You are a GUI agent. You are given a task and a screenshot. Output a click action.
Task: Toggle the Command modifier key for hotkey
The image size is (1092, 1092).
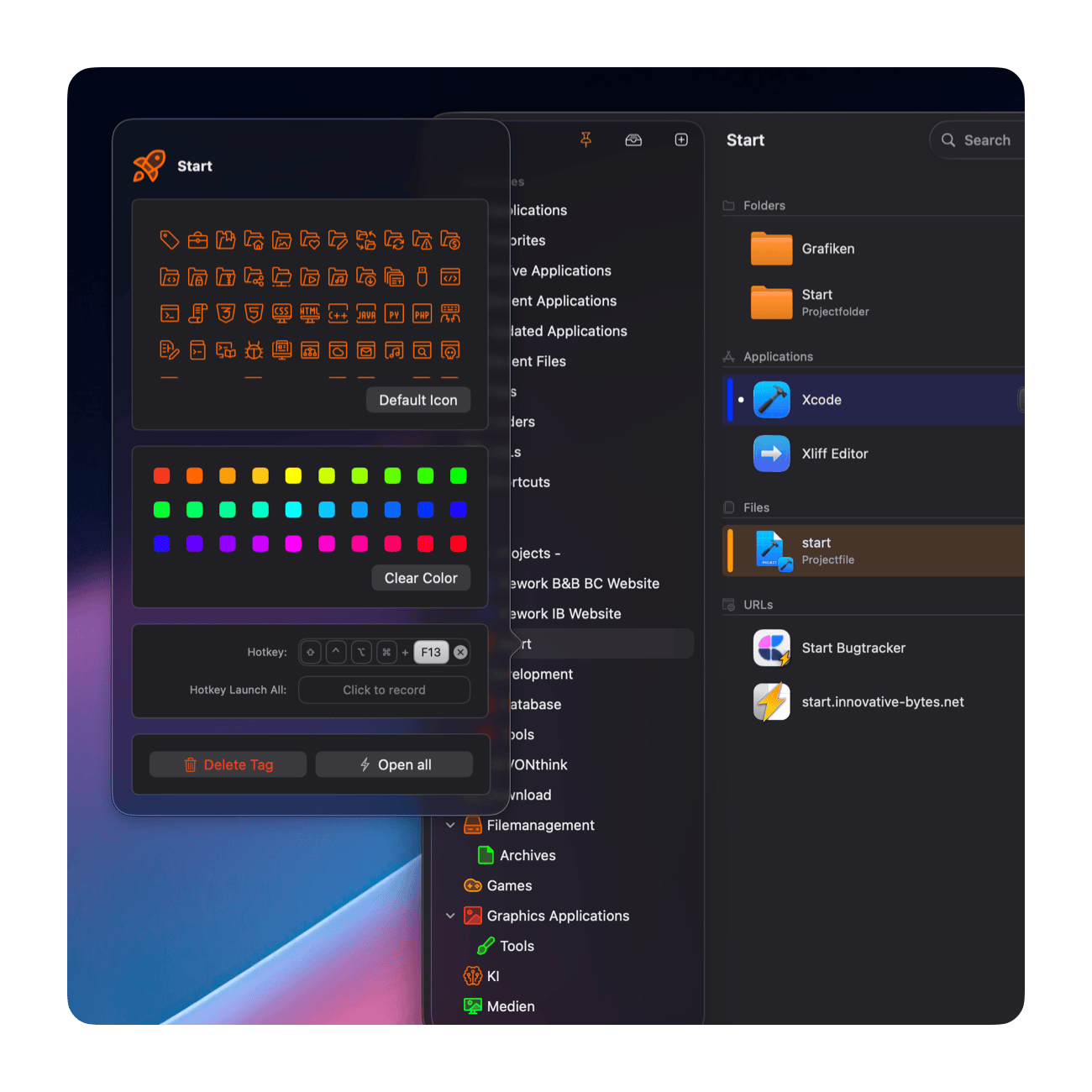click(x=386, y=652)
